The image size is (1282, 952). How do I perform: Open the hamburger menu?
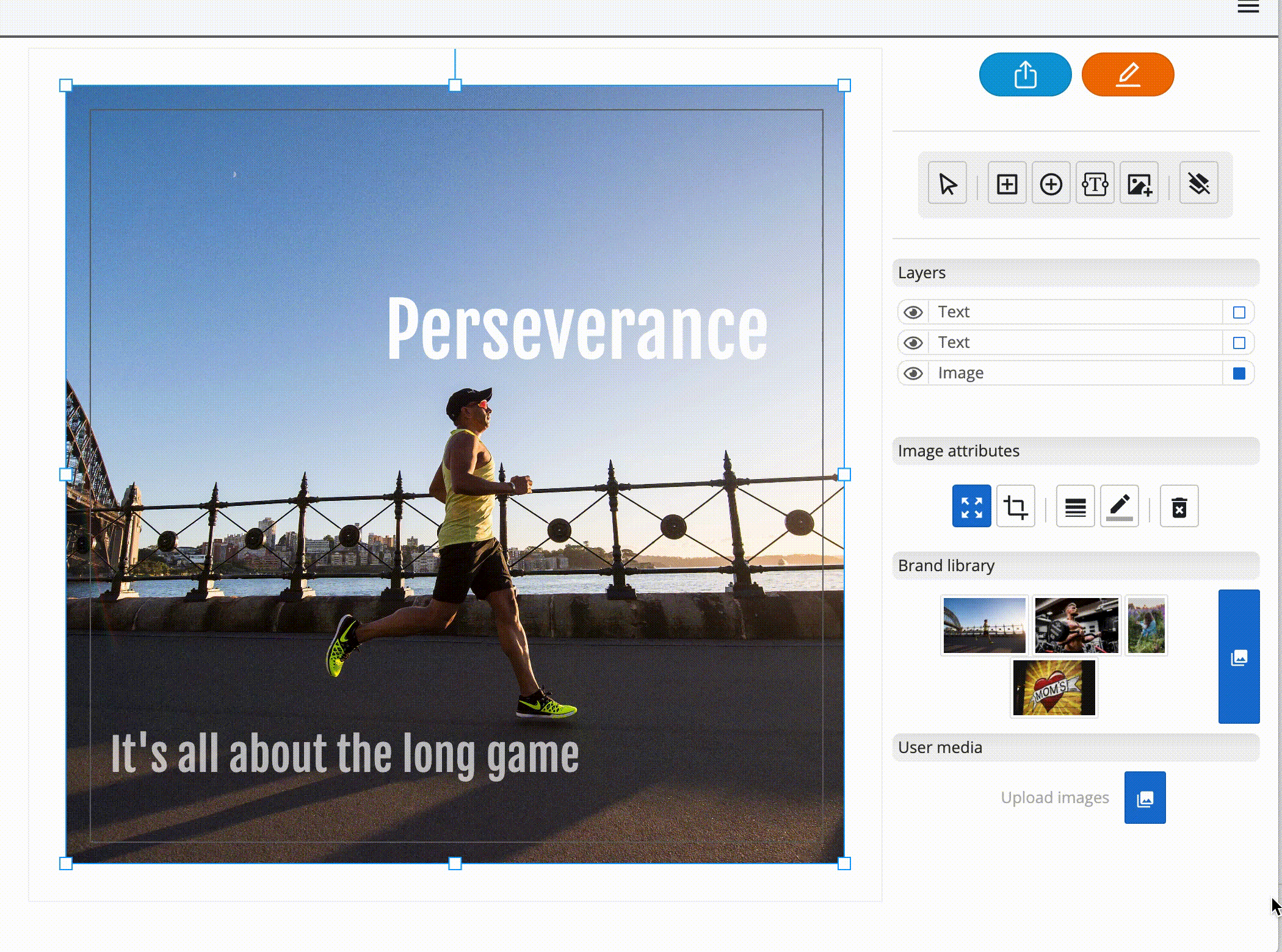(1248, 7)
